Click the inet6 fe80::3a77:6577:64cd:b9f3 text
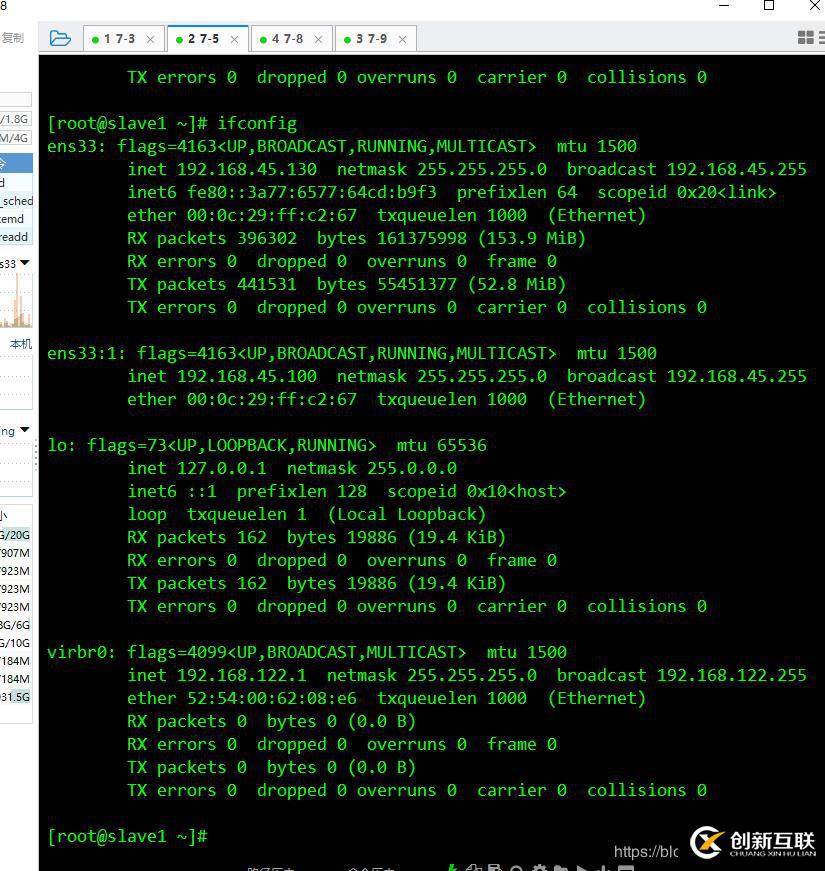Screen dimensions: 825x871 (282, 192)
